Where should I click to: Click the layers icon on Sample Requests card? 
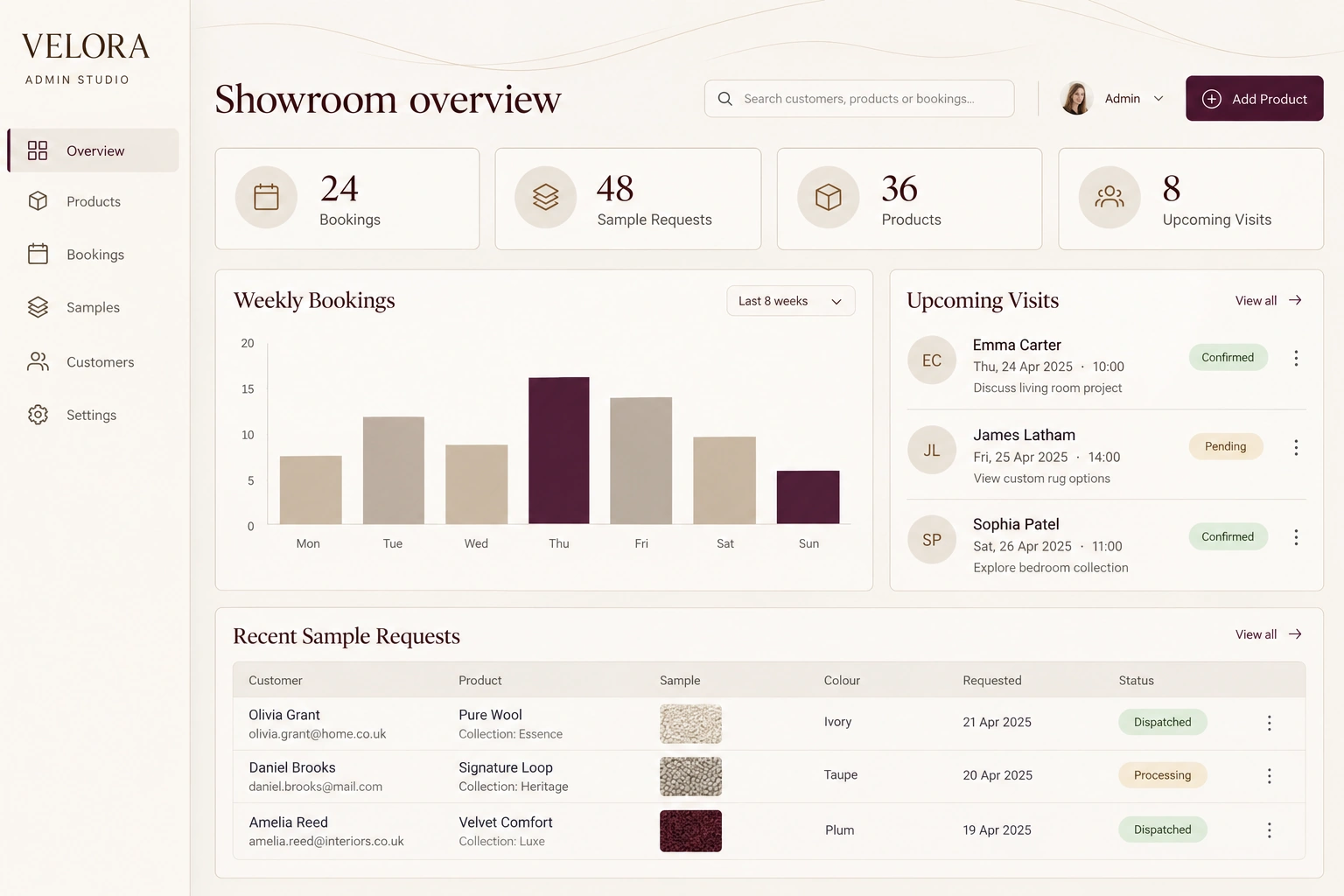pos(546,197)
